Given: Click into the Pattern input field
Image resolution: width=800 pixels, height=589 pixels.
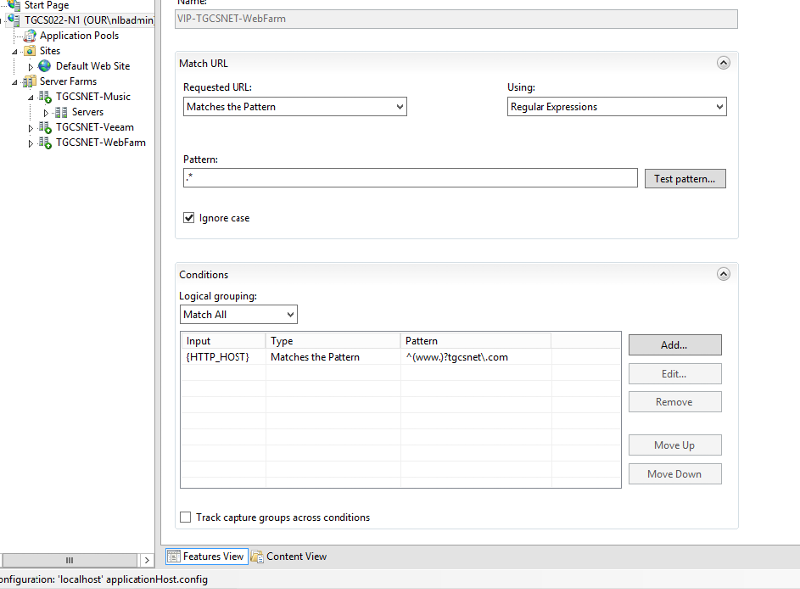Looking at the screenshot, I should tap(410, 178).
